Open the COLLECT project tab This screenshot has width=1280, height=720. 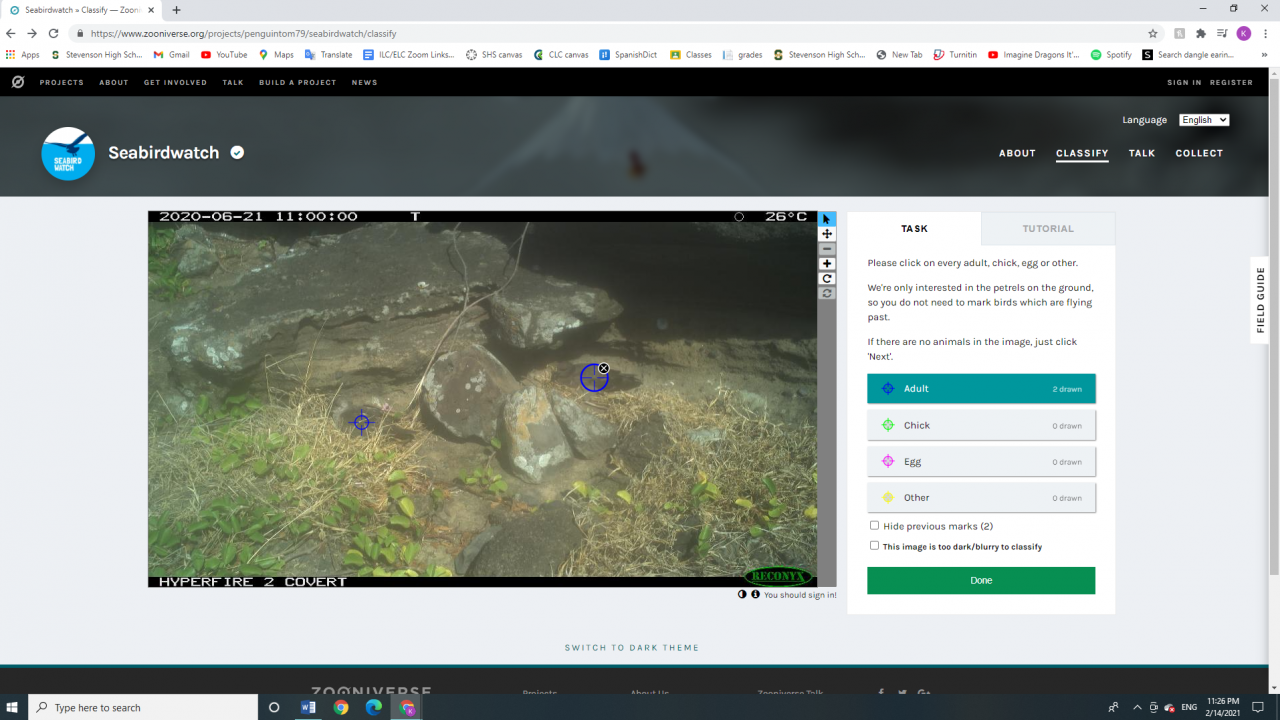pyautogui.click(x=1199, y=153)
